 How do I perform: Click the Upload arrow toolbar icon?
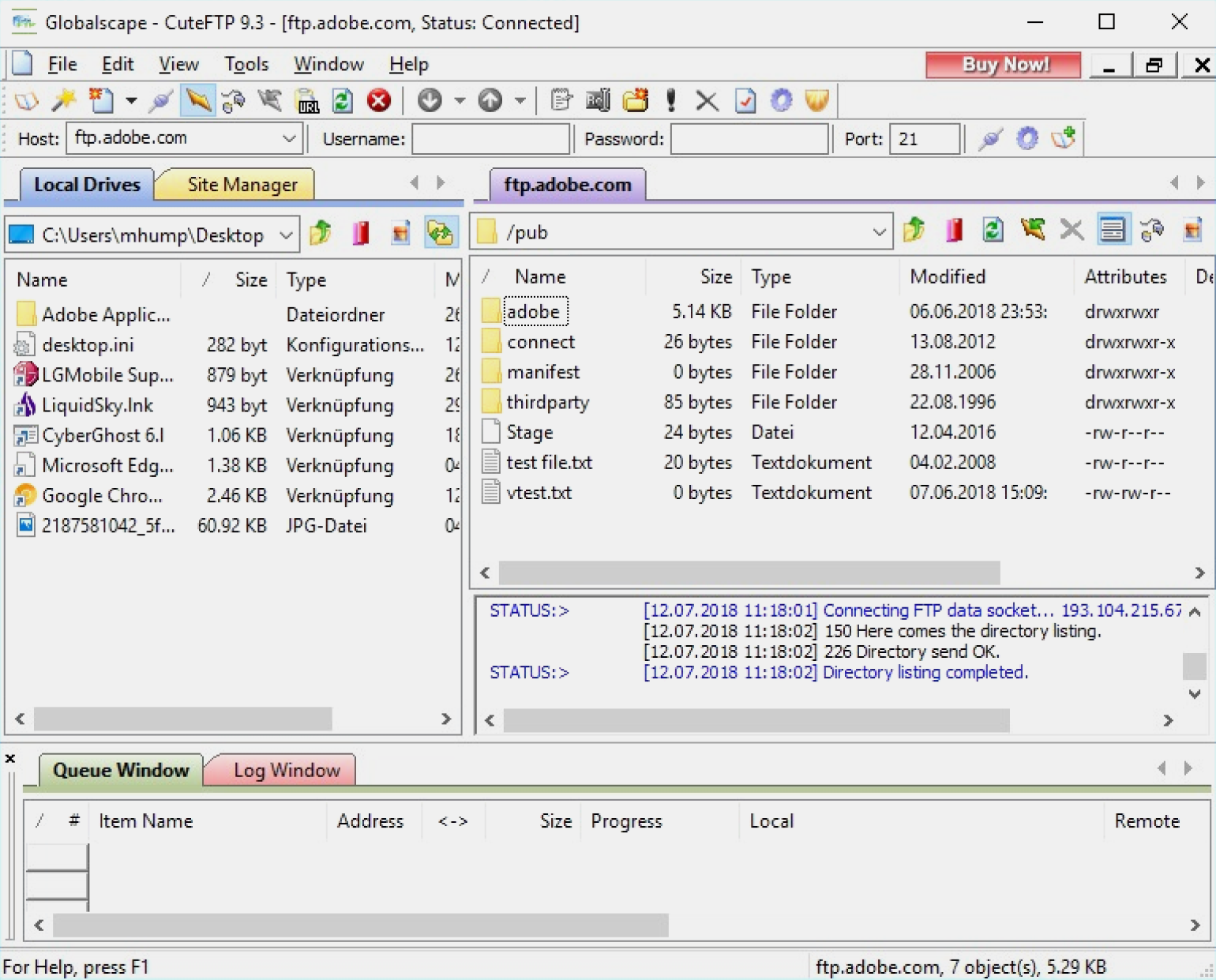tap(490, 101)
